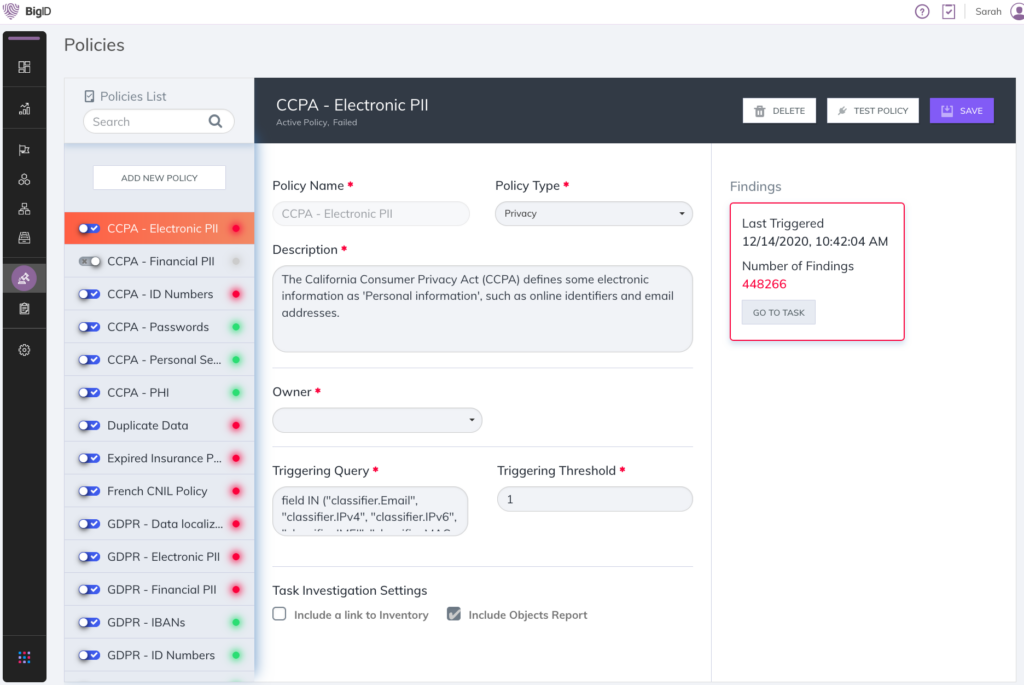This screenshot has width=1024, height=685.
Task: Click the Search policies input field
Action: tap(150, 121)
